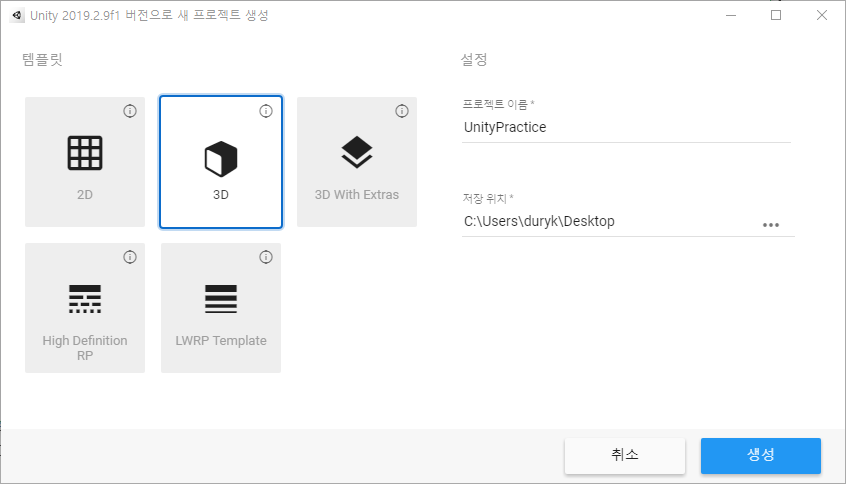
Task: Cancel with the 취소 button
Action: (x=625, y=455)
